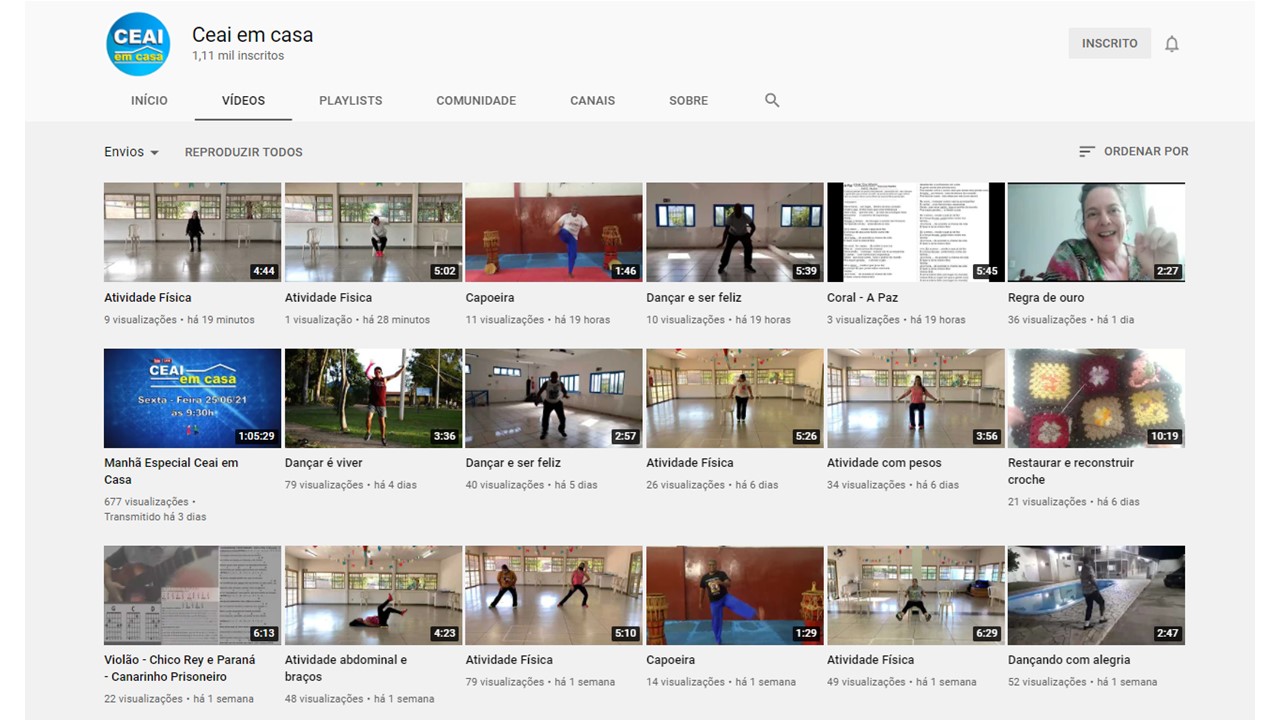Click the Dançando com alegria video title
Viewport: 1280px width, 720px height.
tap(1069, 660)
